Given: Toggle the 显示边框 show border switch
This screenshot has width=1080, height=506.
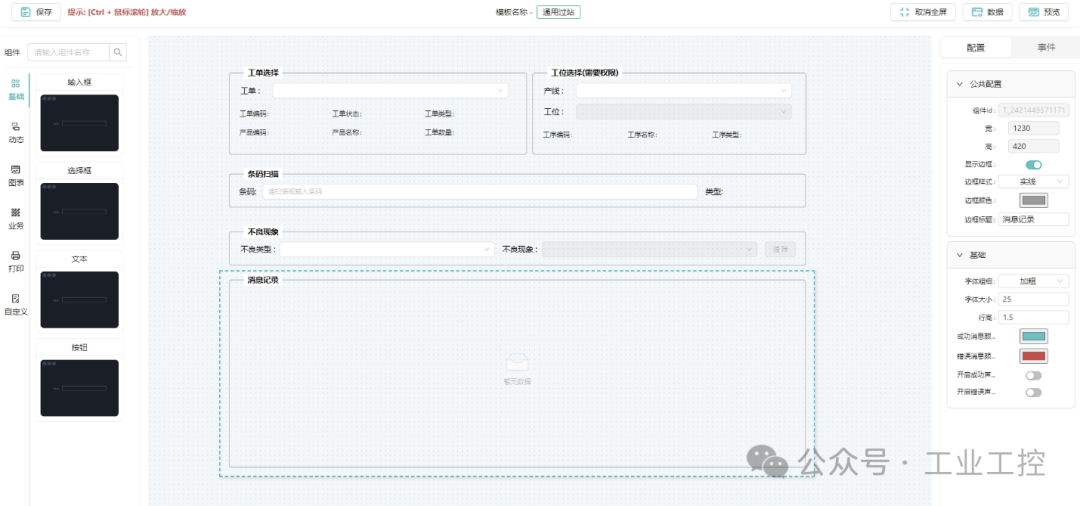Looking at the screenshot, I should 1034,165.
